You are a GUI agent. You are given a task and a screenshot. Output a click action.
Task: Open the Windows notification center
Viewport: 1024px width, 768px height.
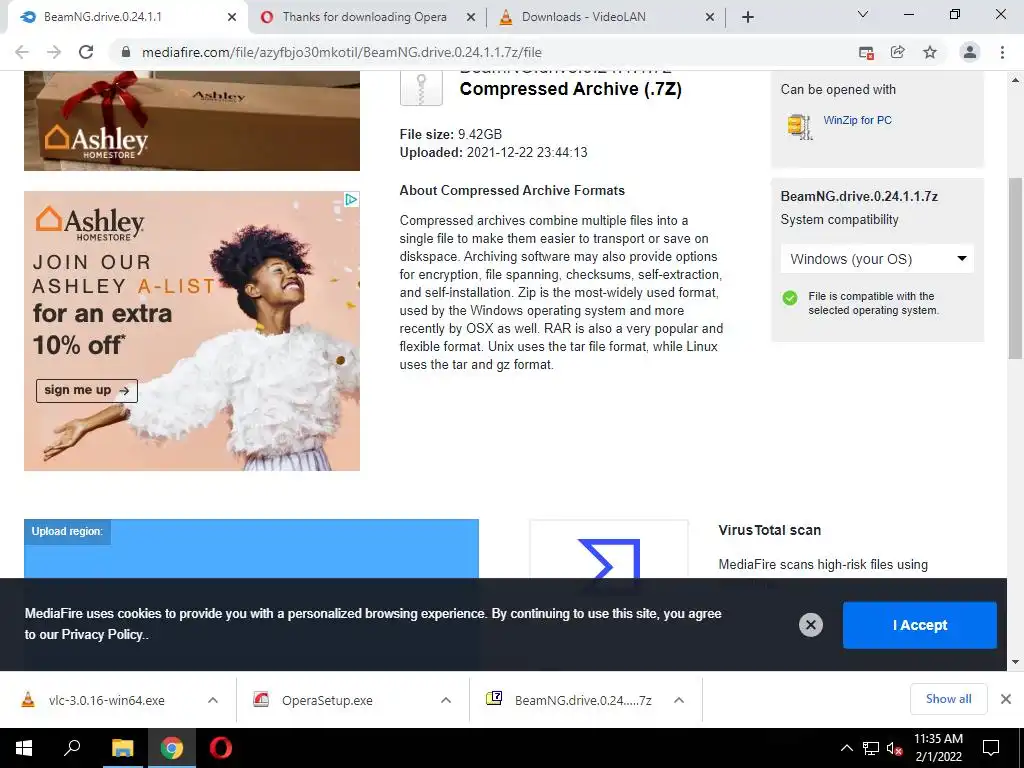[991, 748]
